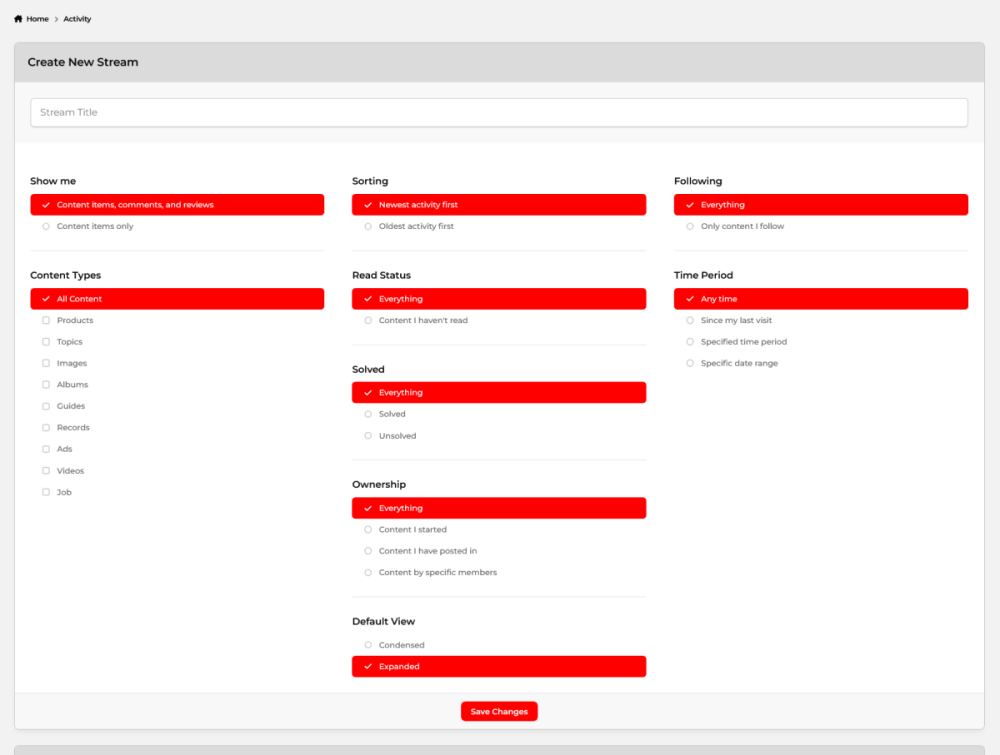Enable the Topics checkbox
Screen dimensions: 1000x755
point(68,341)
